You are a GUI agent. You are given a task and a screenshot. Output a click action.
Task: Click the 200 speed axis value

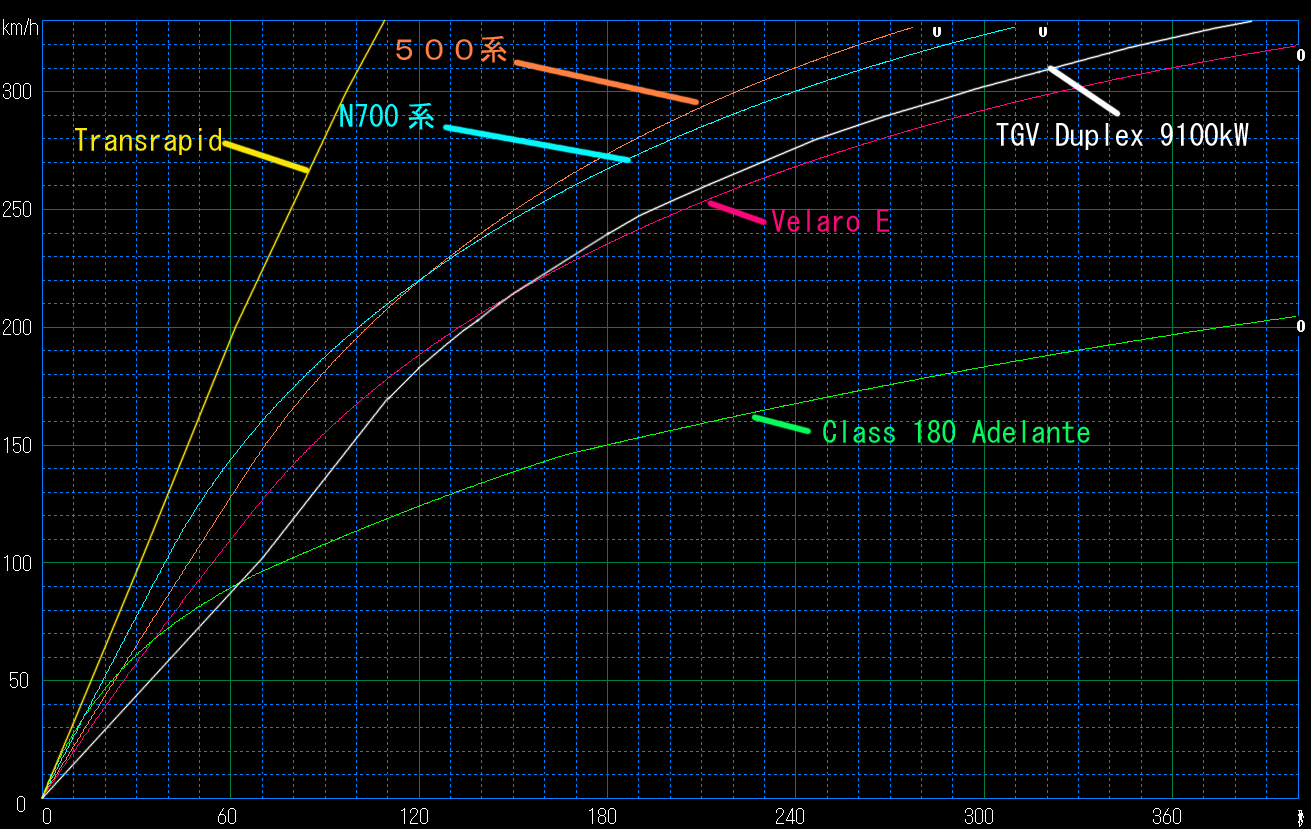[x=17, y=328]
